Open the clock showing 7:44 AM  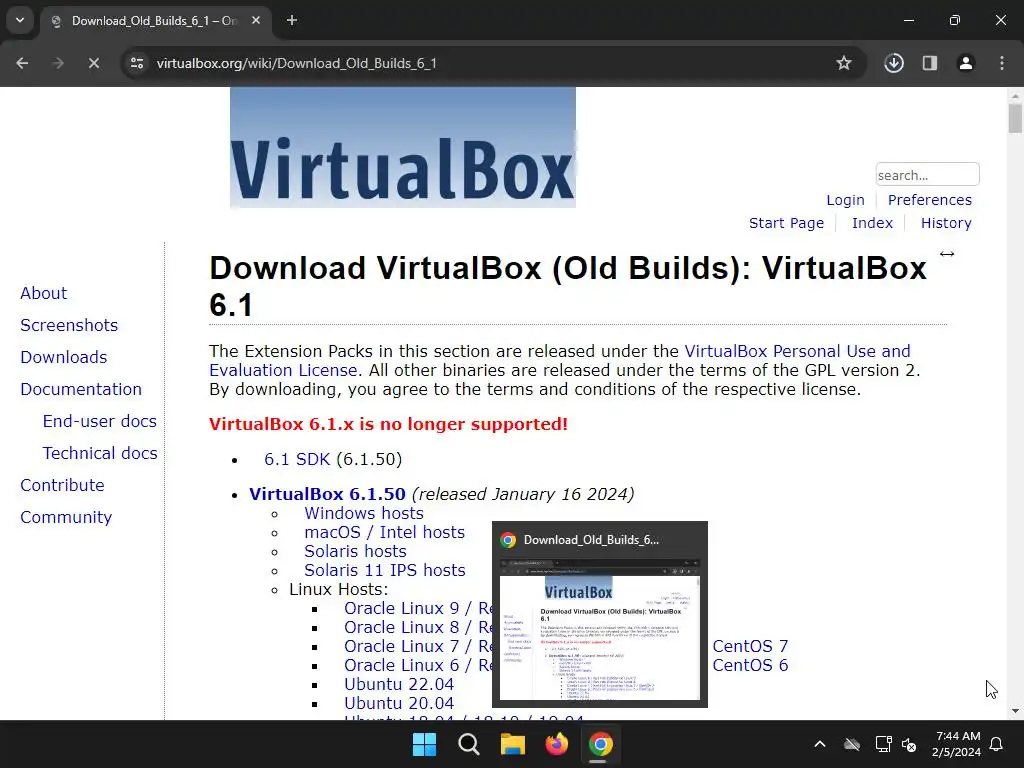tap(956, 744)
